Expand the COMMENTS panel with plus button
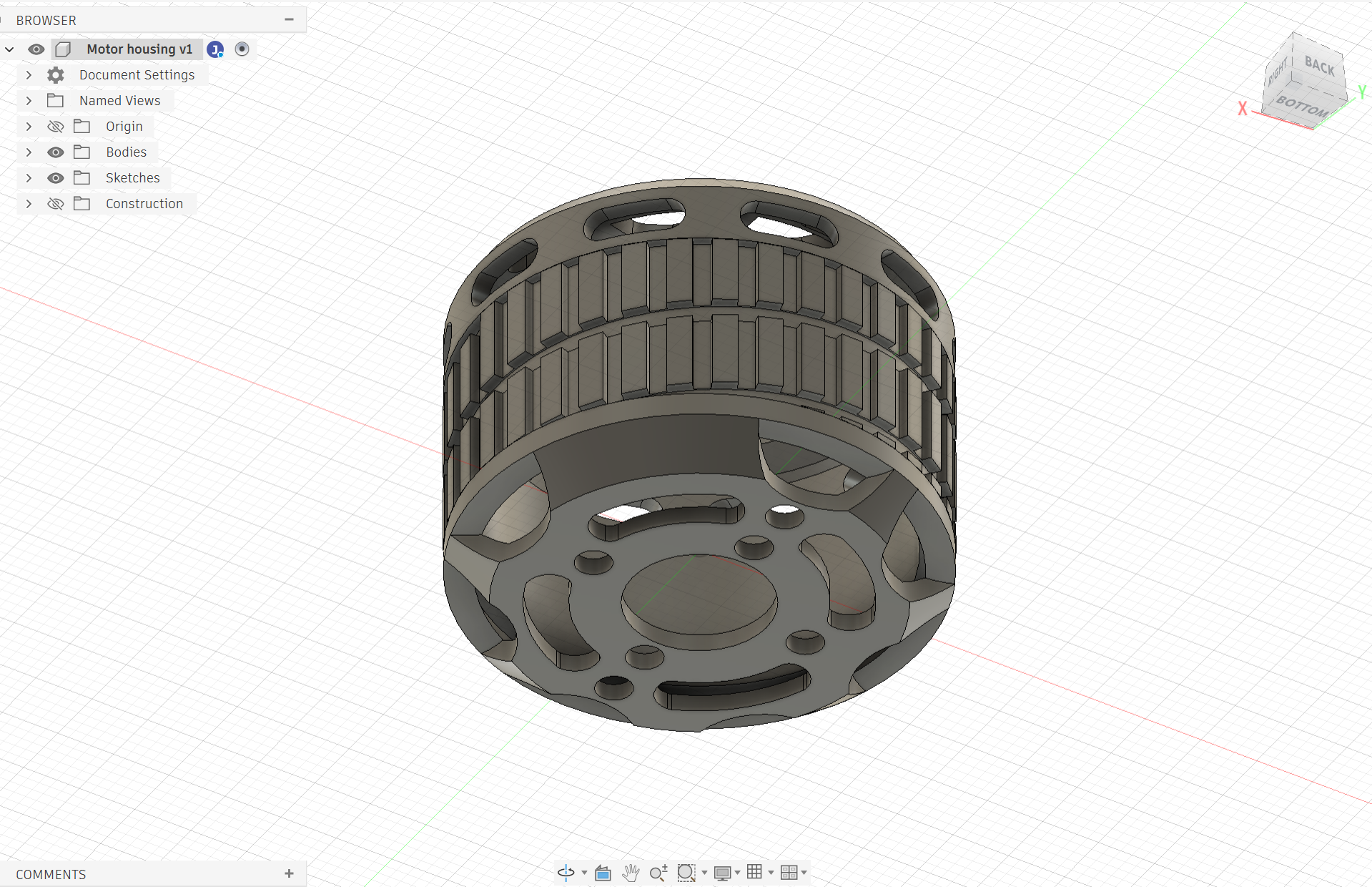This screenshot has width=1372, height=887. (289, 873)
